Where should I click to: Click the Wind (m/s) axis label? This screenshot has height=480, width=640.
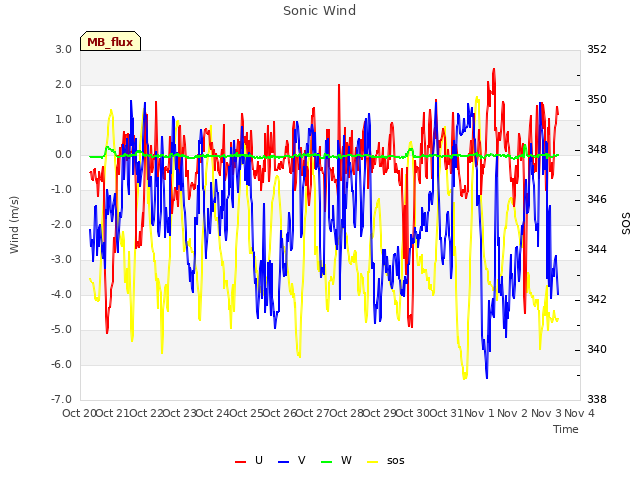14,225
